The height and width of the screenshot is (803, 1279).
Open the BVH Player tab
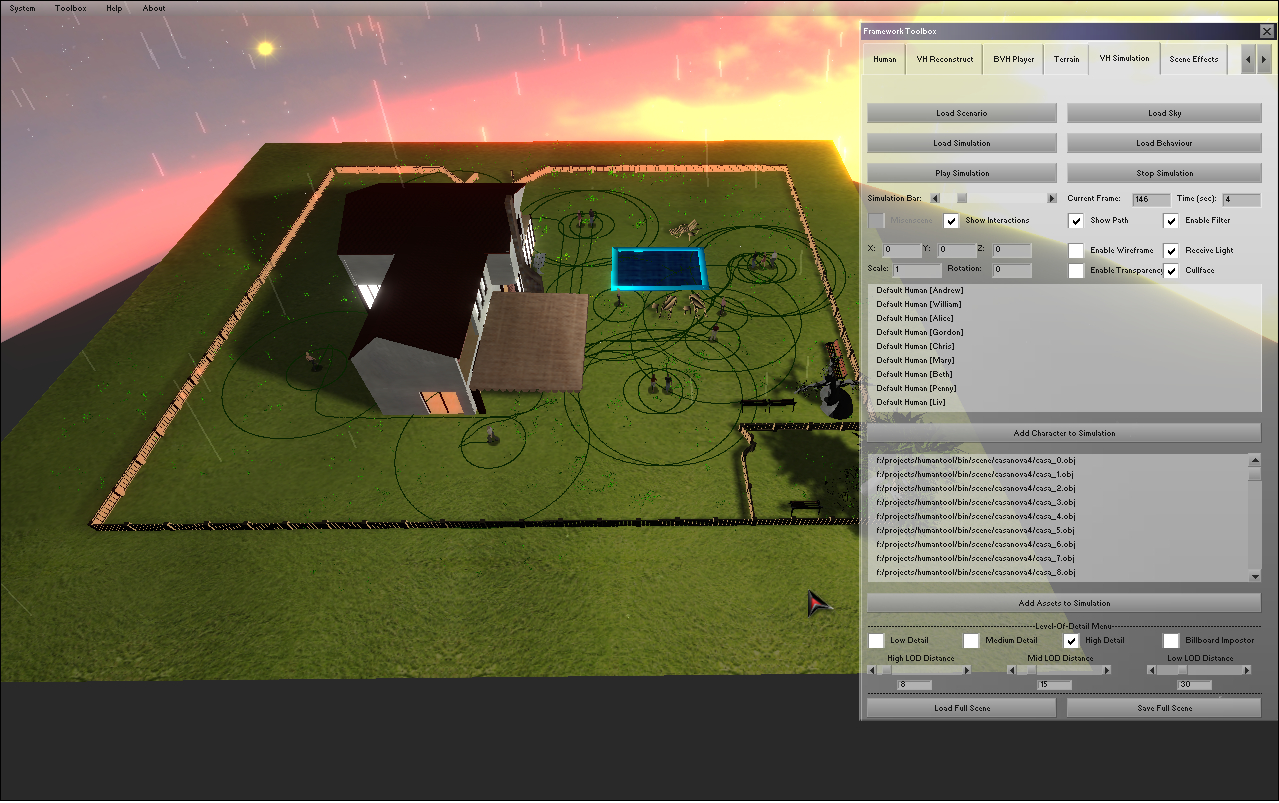click(x=1013, y=59)
